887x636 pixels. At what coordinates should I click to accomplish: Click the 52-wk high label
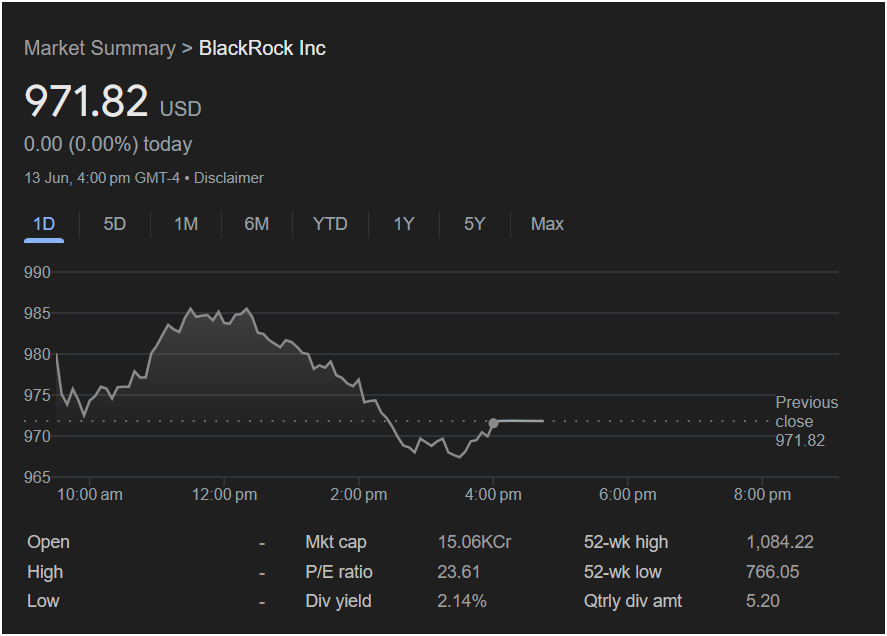(x=626, y=542)
